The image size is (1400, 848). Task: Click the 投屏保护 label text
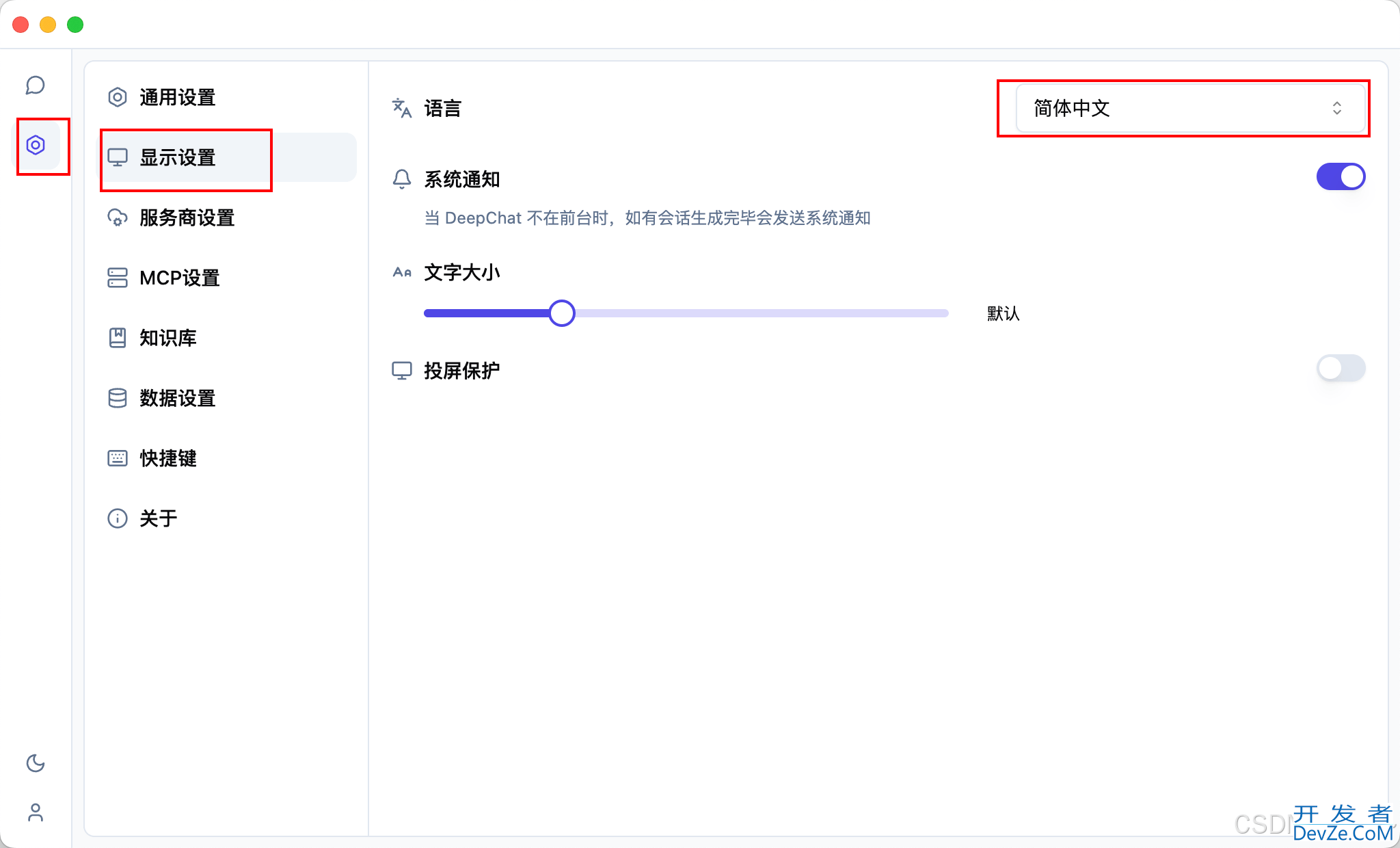pyautogui.click(x=462, y=371)
